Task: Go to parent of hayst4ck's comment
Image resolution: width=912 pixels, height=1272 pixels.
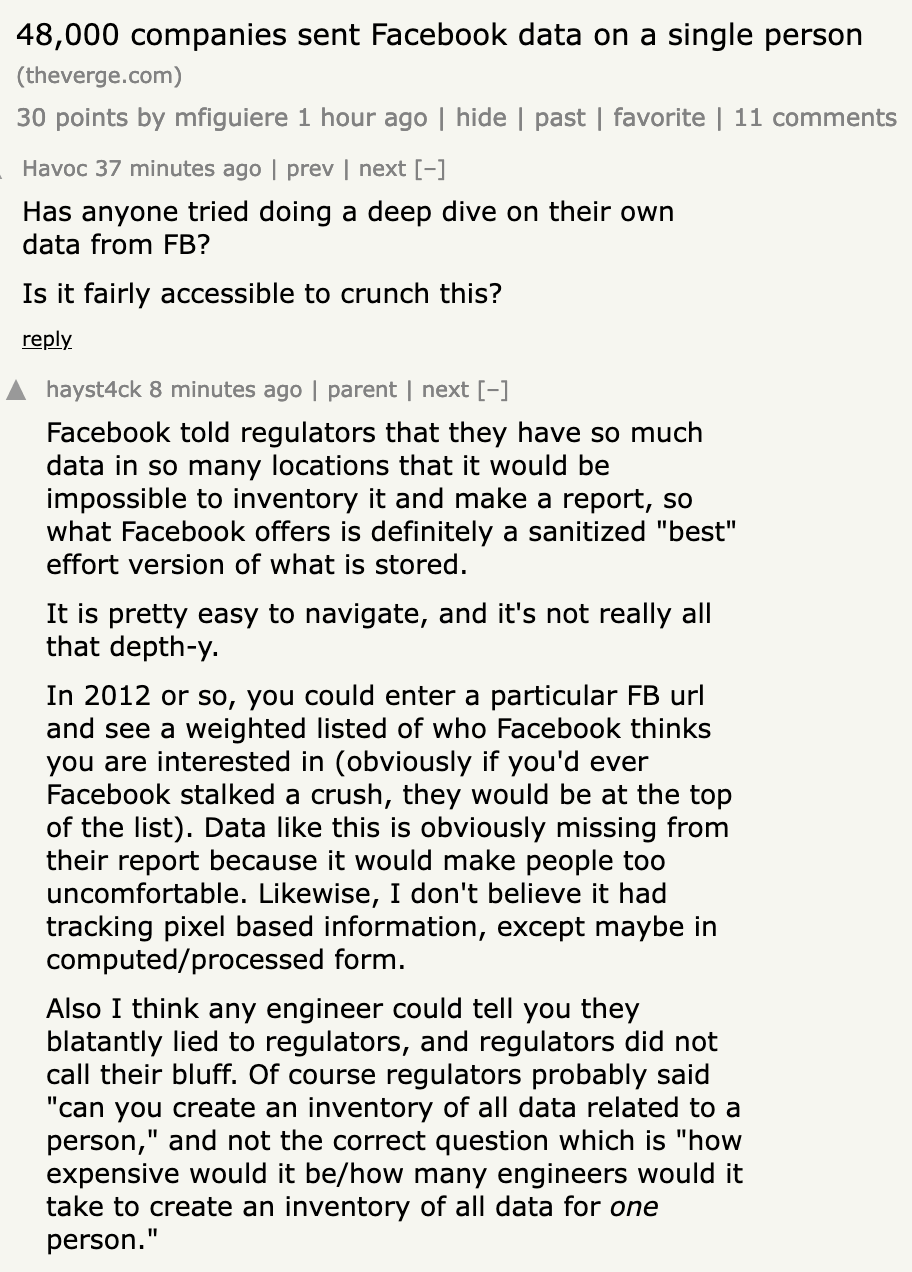Action: (362, 389)
